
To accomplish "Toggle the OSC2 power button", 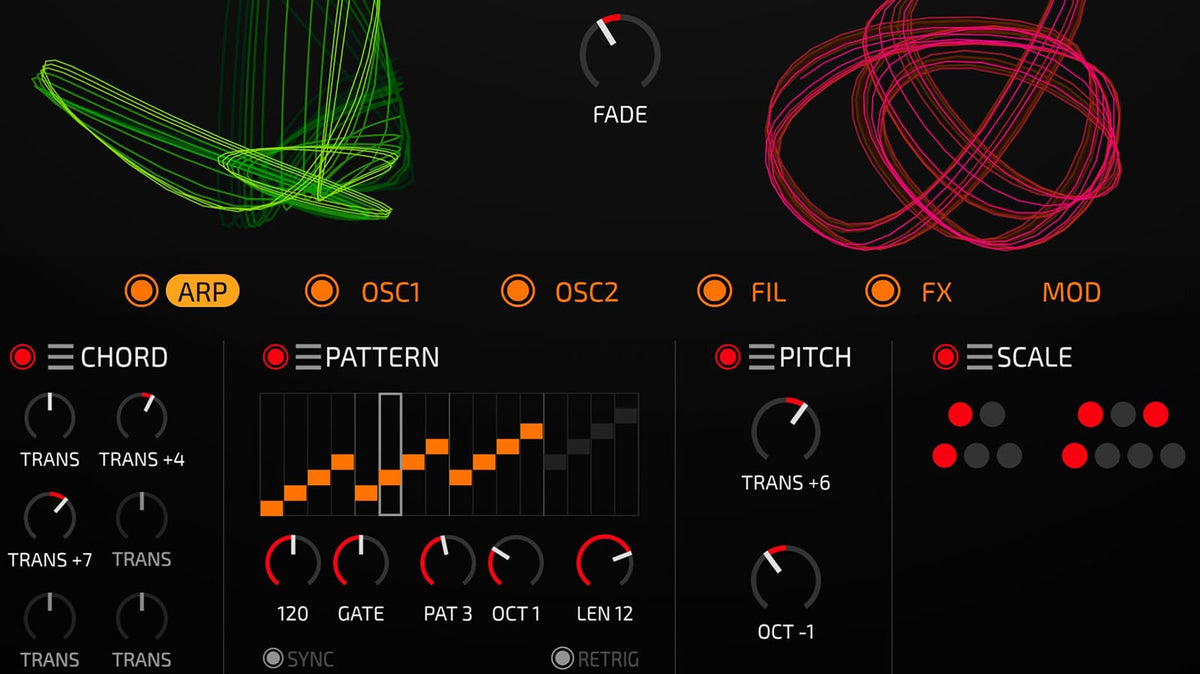I will point(518,291).
